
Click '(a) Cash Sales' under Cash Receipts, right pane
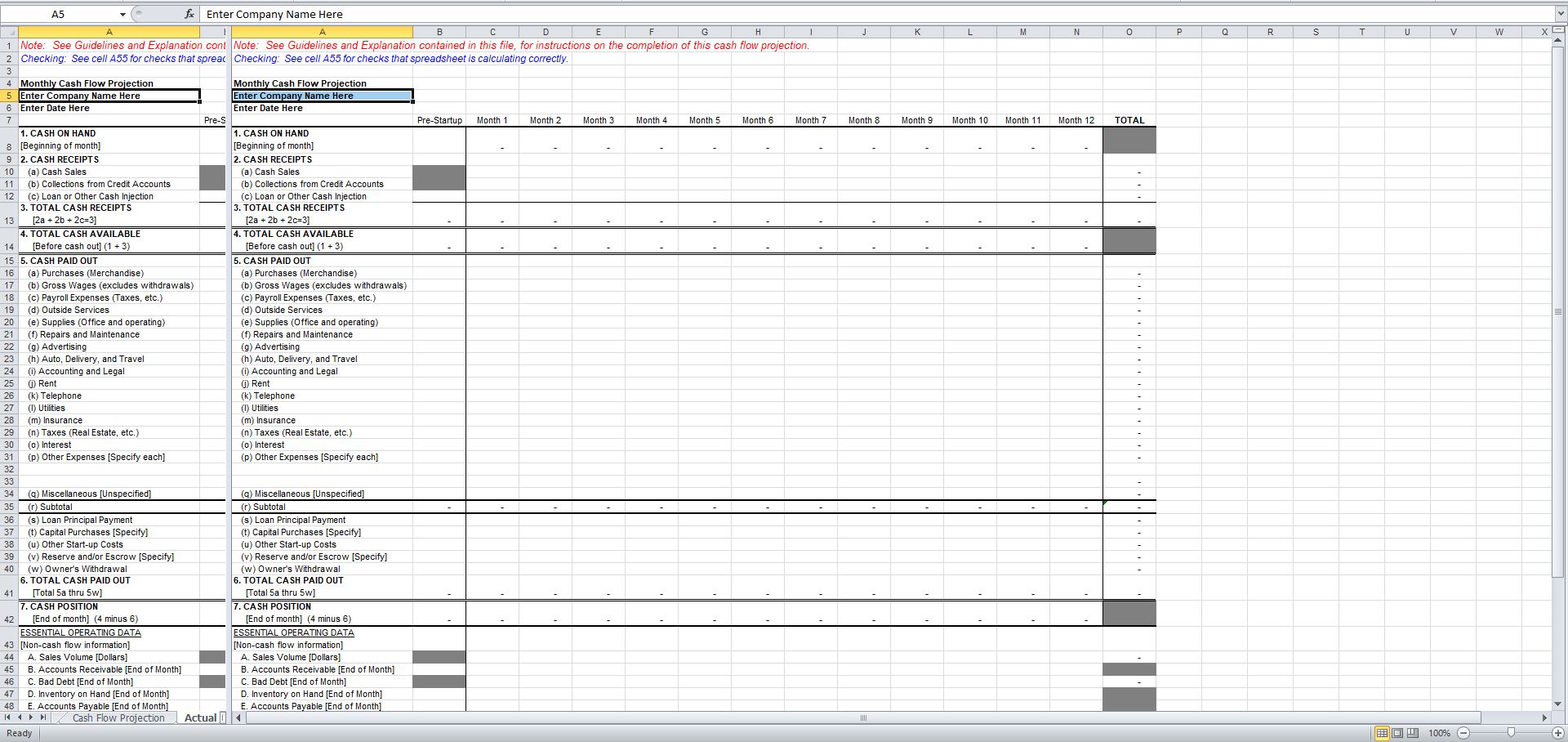(270, 172)
